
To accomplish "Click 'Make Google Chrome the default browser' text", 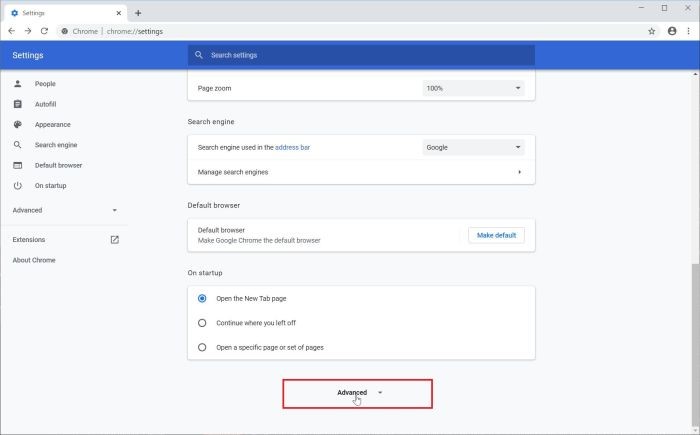I will point(259,240).
